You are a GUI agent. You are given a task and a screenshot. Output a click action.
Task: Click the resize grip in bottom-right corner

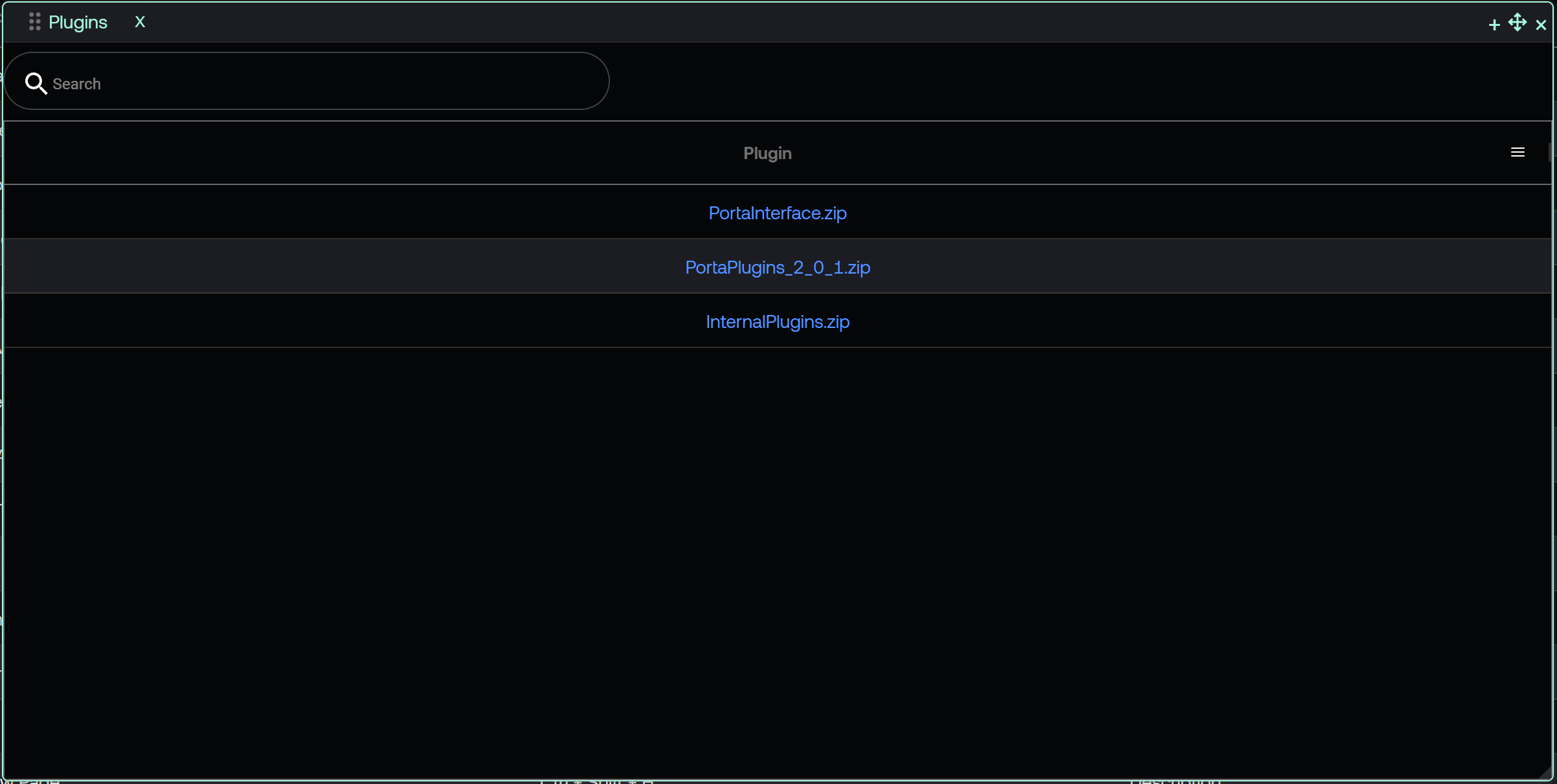[1547, 774]
